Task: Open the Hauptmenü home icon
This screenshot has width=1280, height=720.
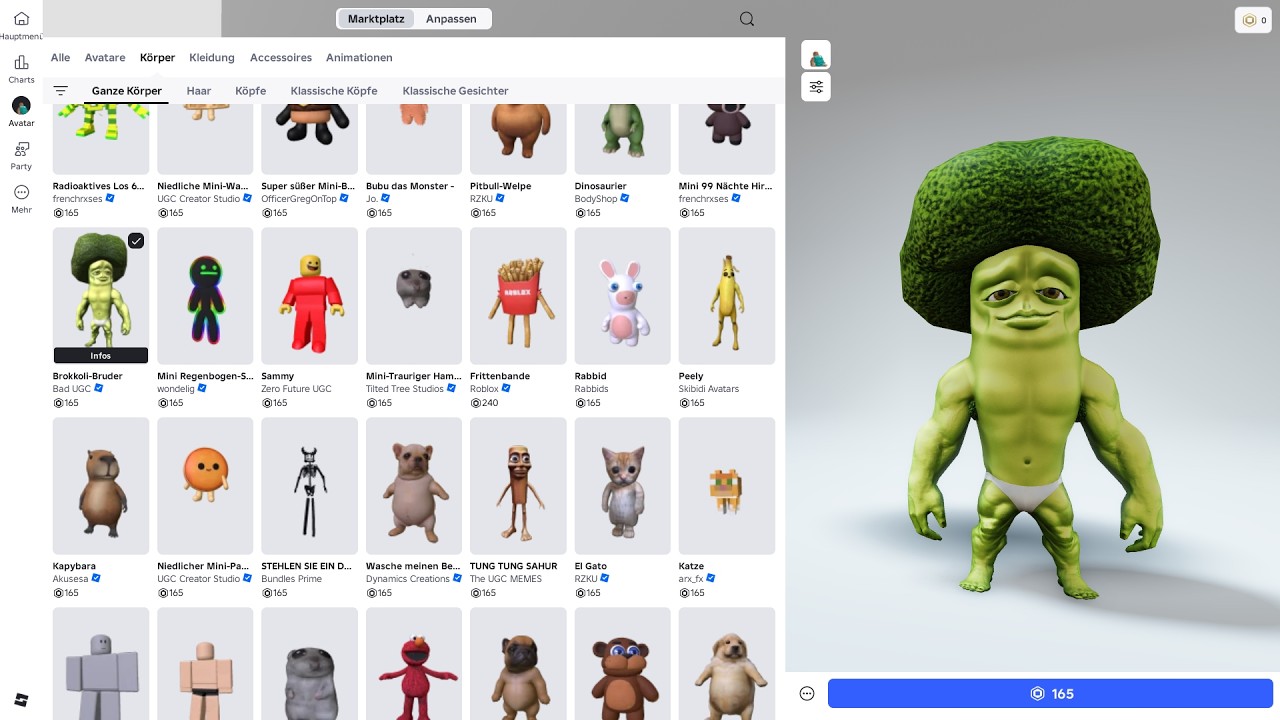Action: tap(21, 19)
